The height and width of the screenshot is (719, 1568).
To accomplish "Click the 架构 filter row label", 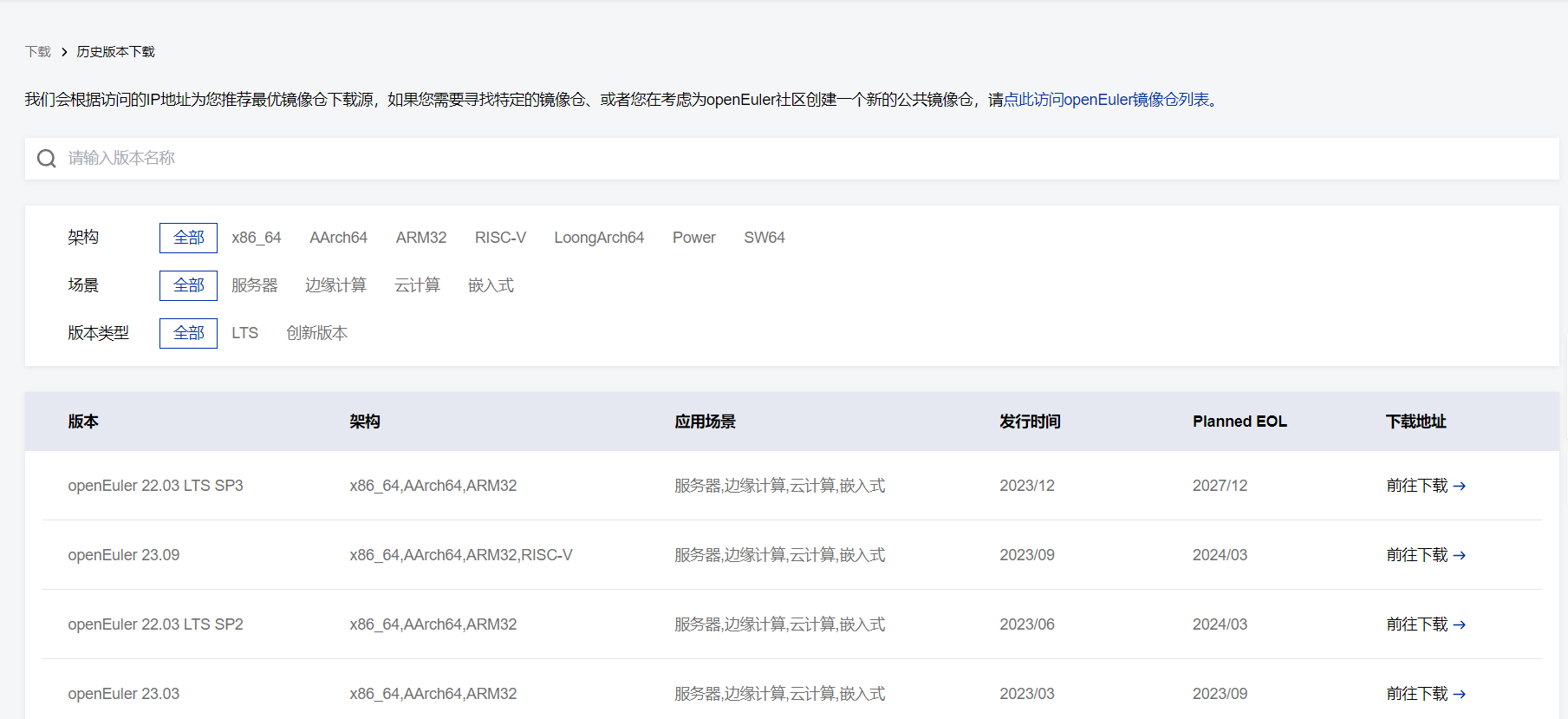I will click(83, 238).
